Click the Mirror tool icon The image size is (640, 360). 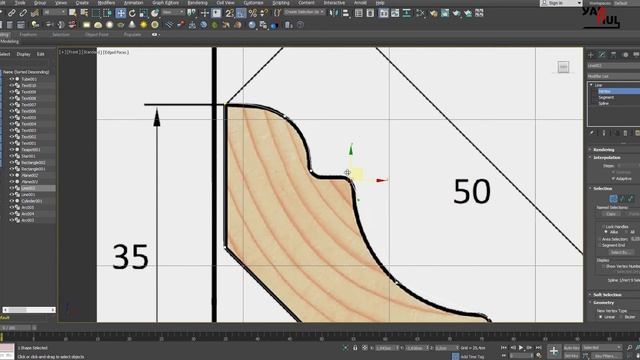pos(334,13)
